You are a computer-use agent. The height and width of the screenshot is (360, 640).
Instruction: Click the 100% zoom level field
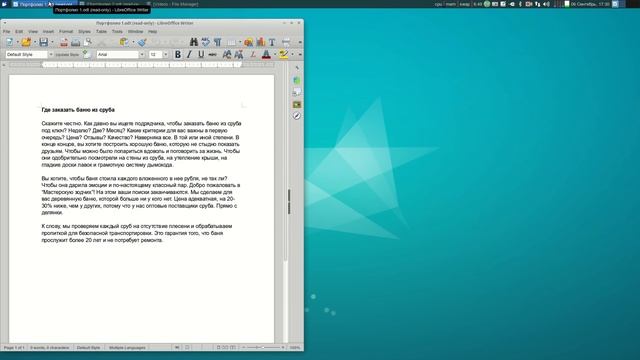point(295,348)
